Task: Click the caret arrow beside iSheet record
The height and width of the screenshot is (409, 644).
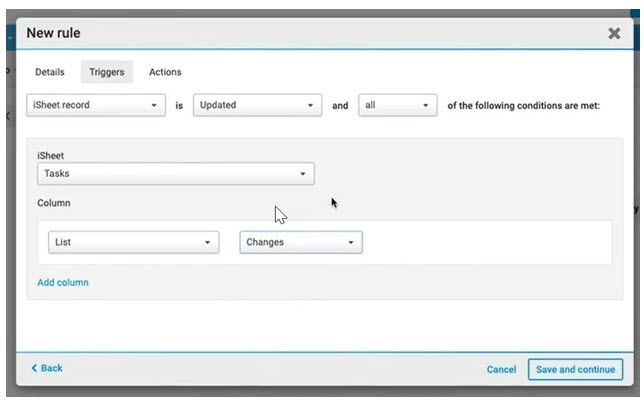Action: point(153,105)
